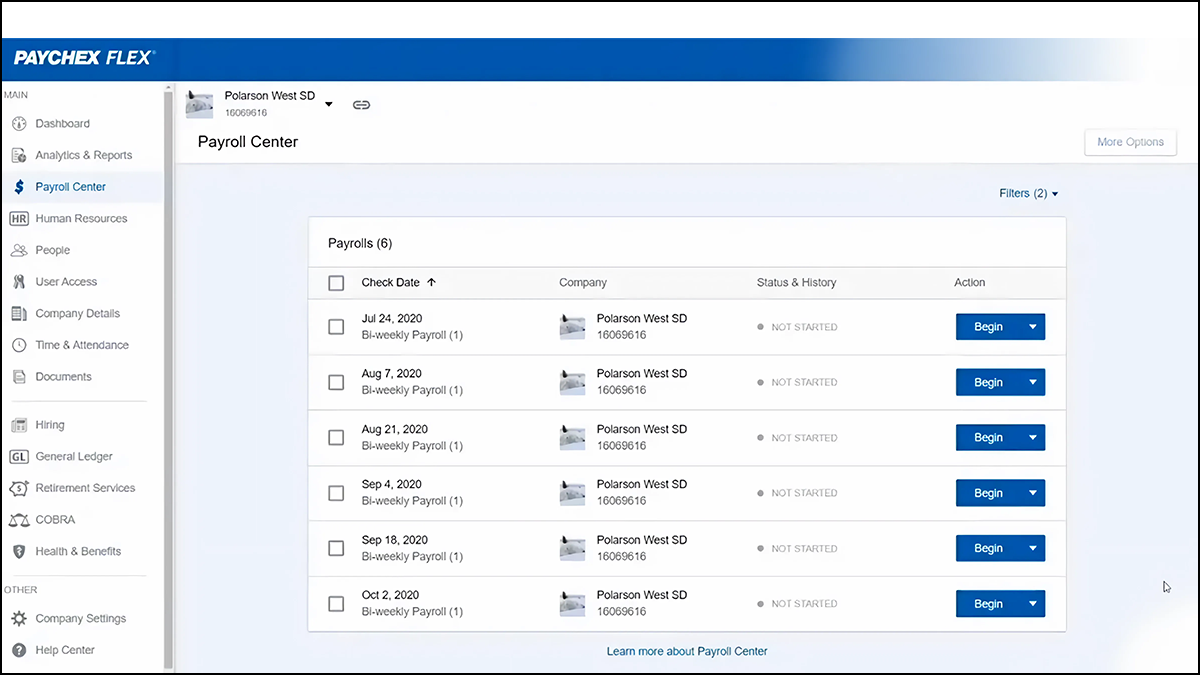This screenshot has height=675, width=1200.
Task: Check the Sep 4, 2020 payroll checkbox
Action: coord(336,493)
